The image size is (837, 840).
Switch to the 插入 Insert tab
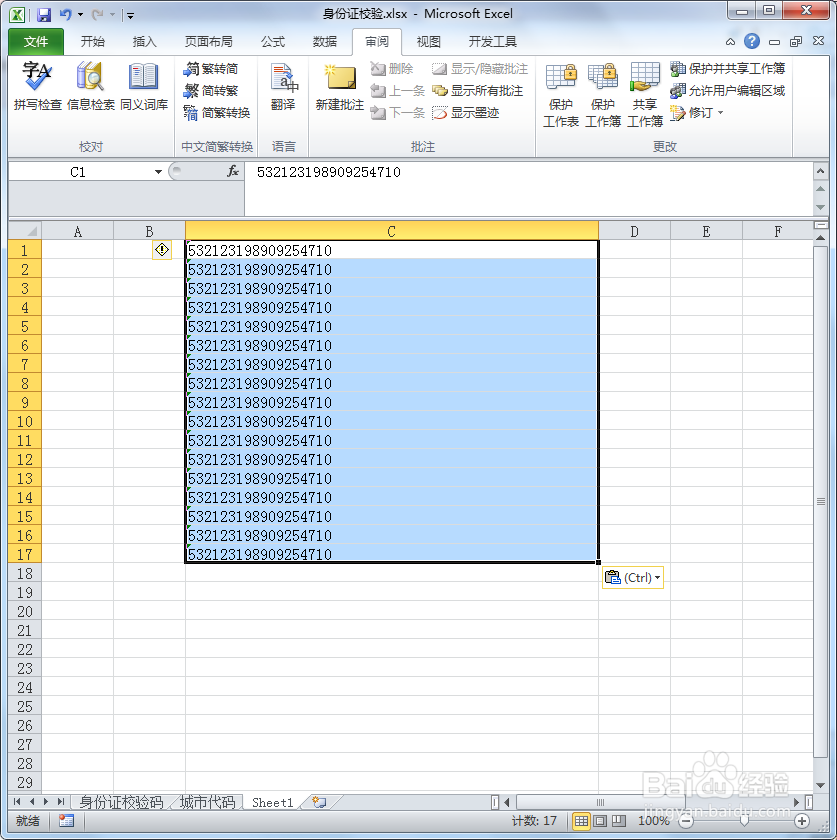coord(145,41)
